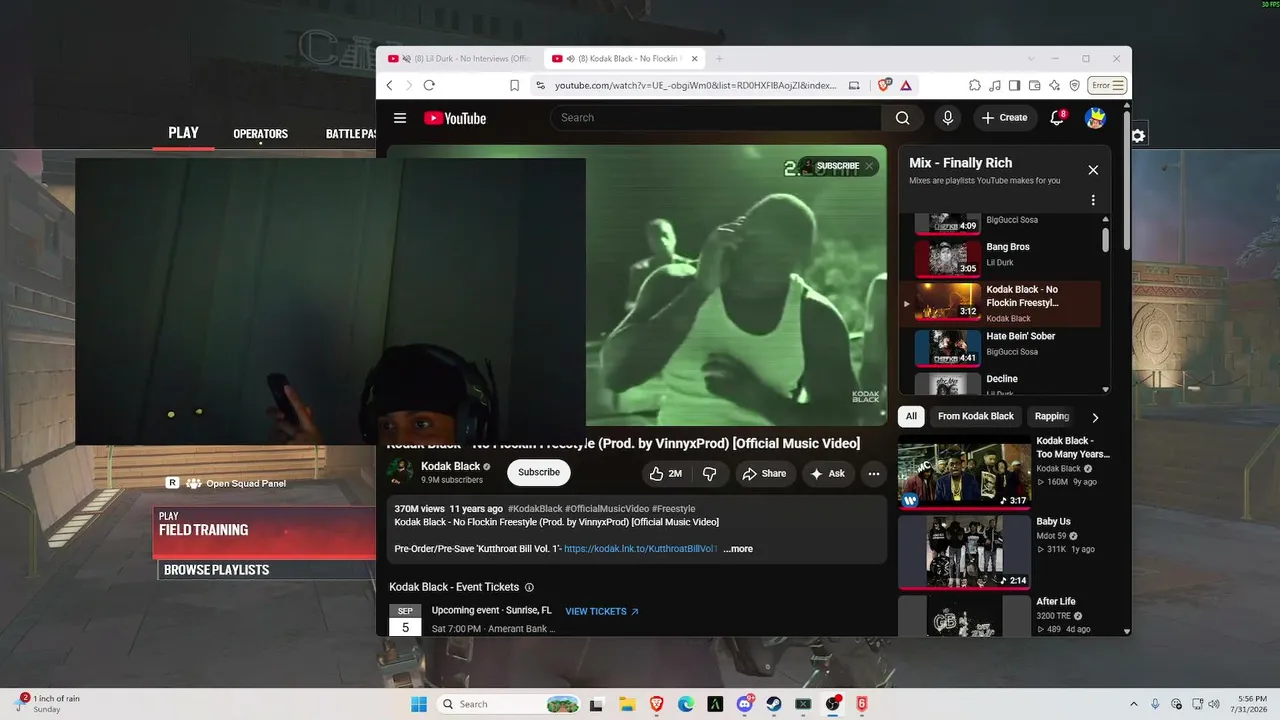The height and width of the screenshot is (720, 1280).
Task: Click the YouTube search magnifier button
Action: coord(902,118)
